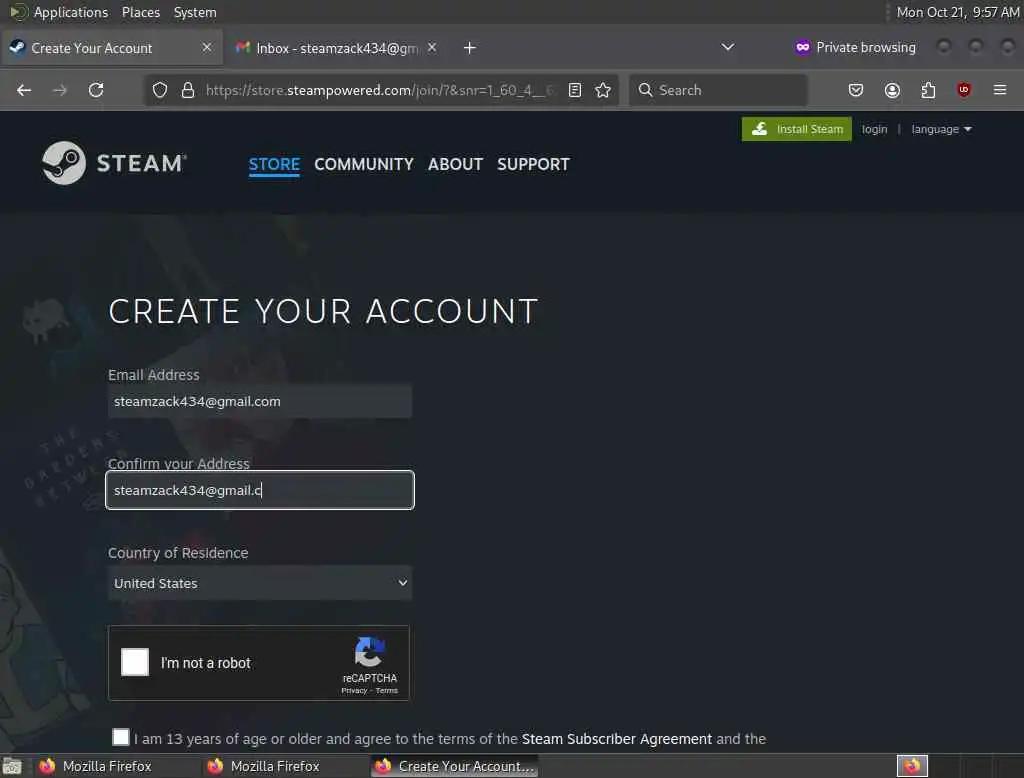Screen dimensions: 1024x778
Task: Click the Email Address input field
Action: 260,401
